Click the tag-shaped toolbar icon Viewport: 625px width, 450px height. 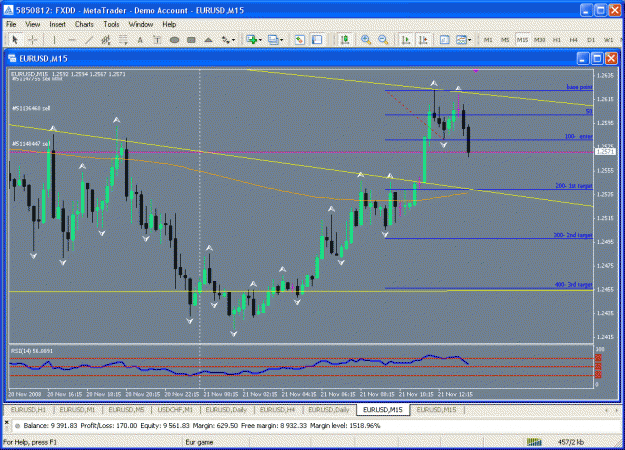pos(299,40)
